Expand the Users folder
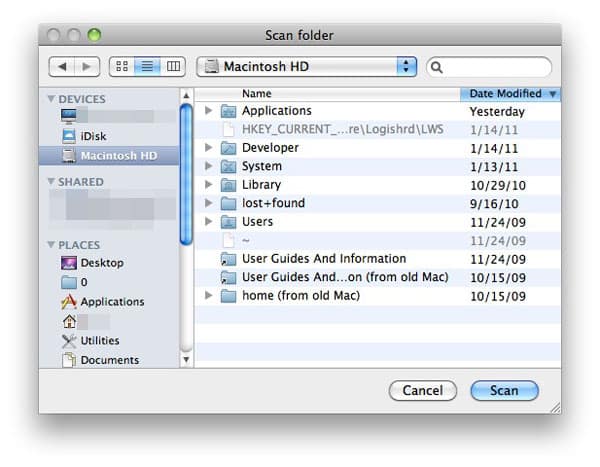This screenshot has height=467, width=600. [x=209, y=221]
